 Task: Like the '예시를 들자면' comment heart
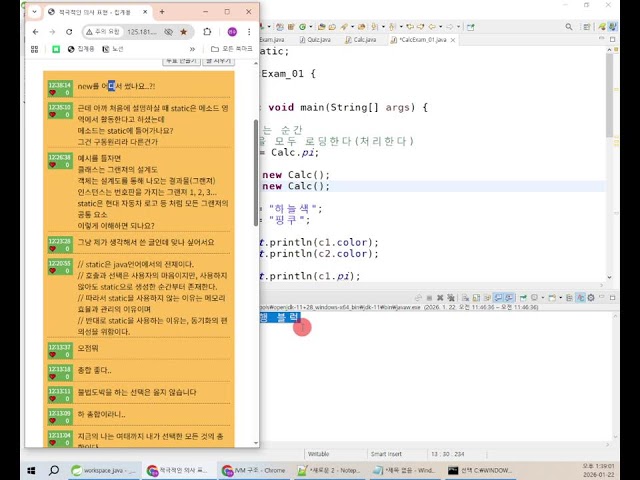[x=53, y=164]
